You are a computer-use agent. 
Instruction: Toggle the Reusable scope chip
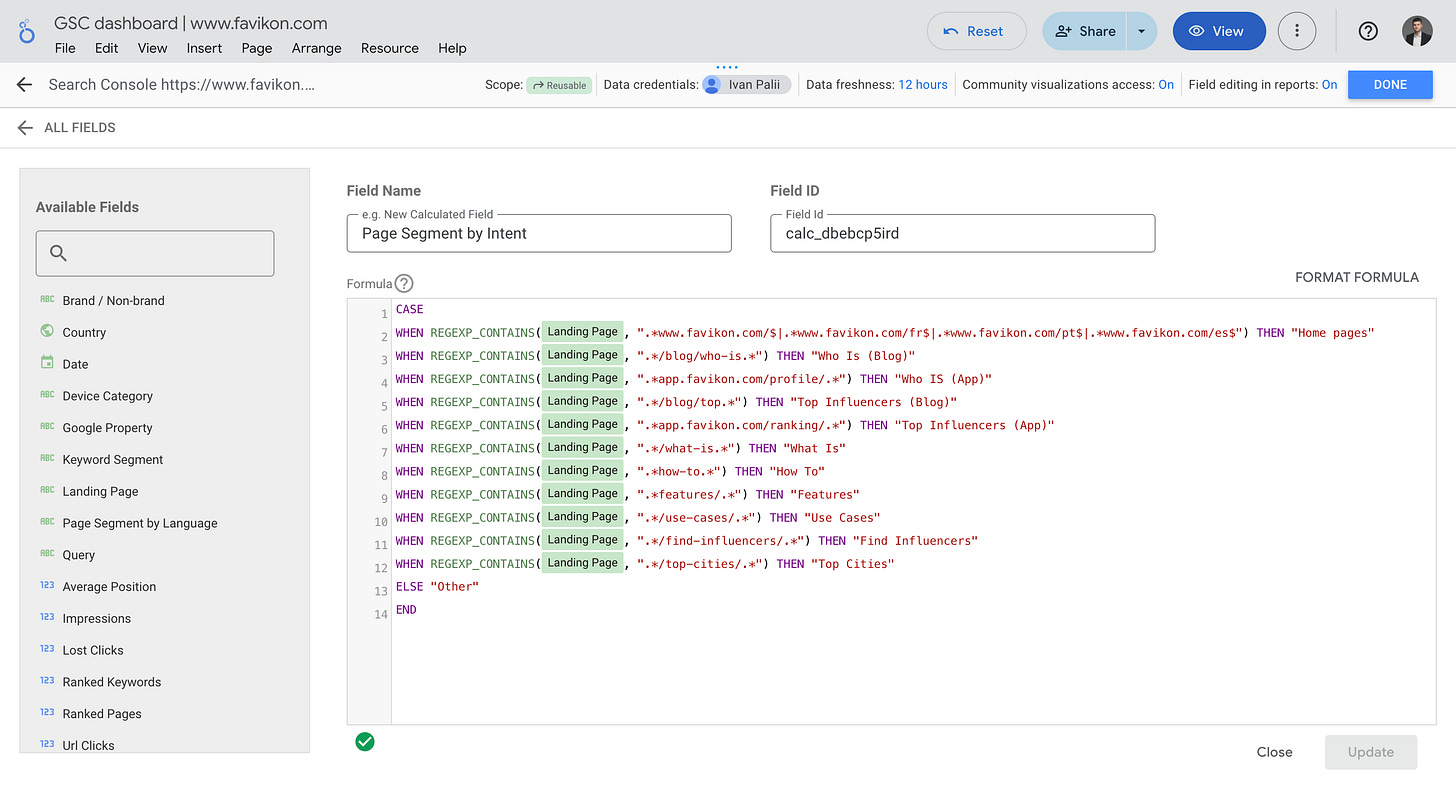tap(559, 85)
